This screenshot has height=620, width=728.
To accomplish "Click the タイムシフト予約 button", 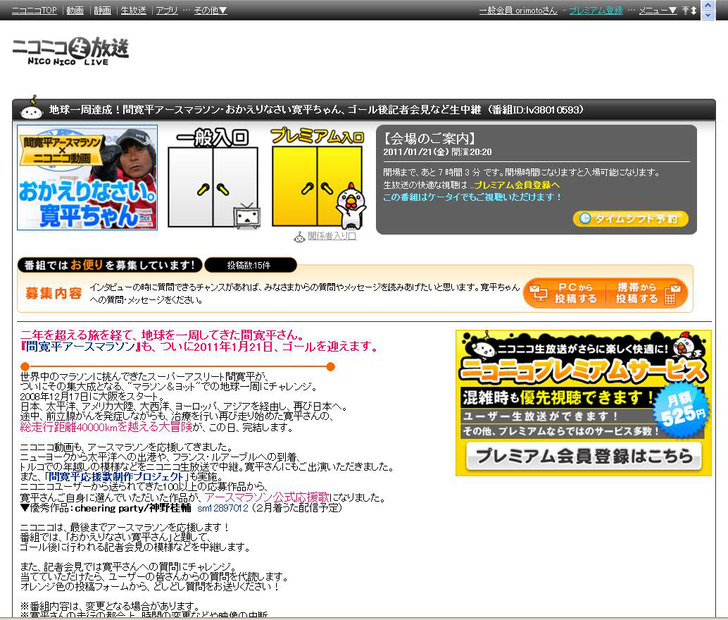I will (x=630, y=219).
